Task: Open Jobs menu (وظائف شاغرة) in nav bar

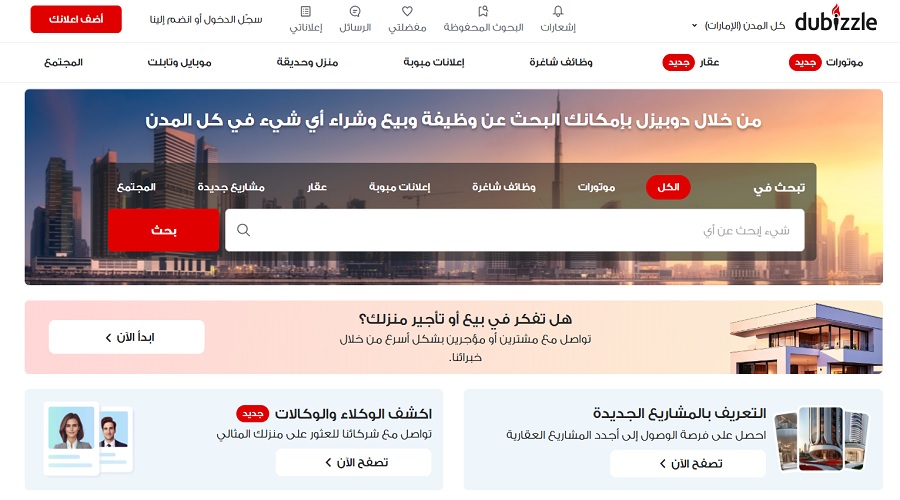Action: click(x=561, y=62)
